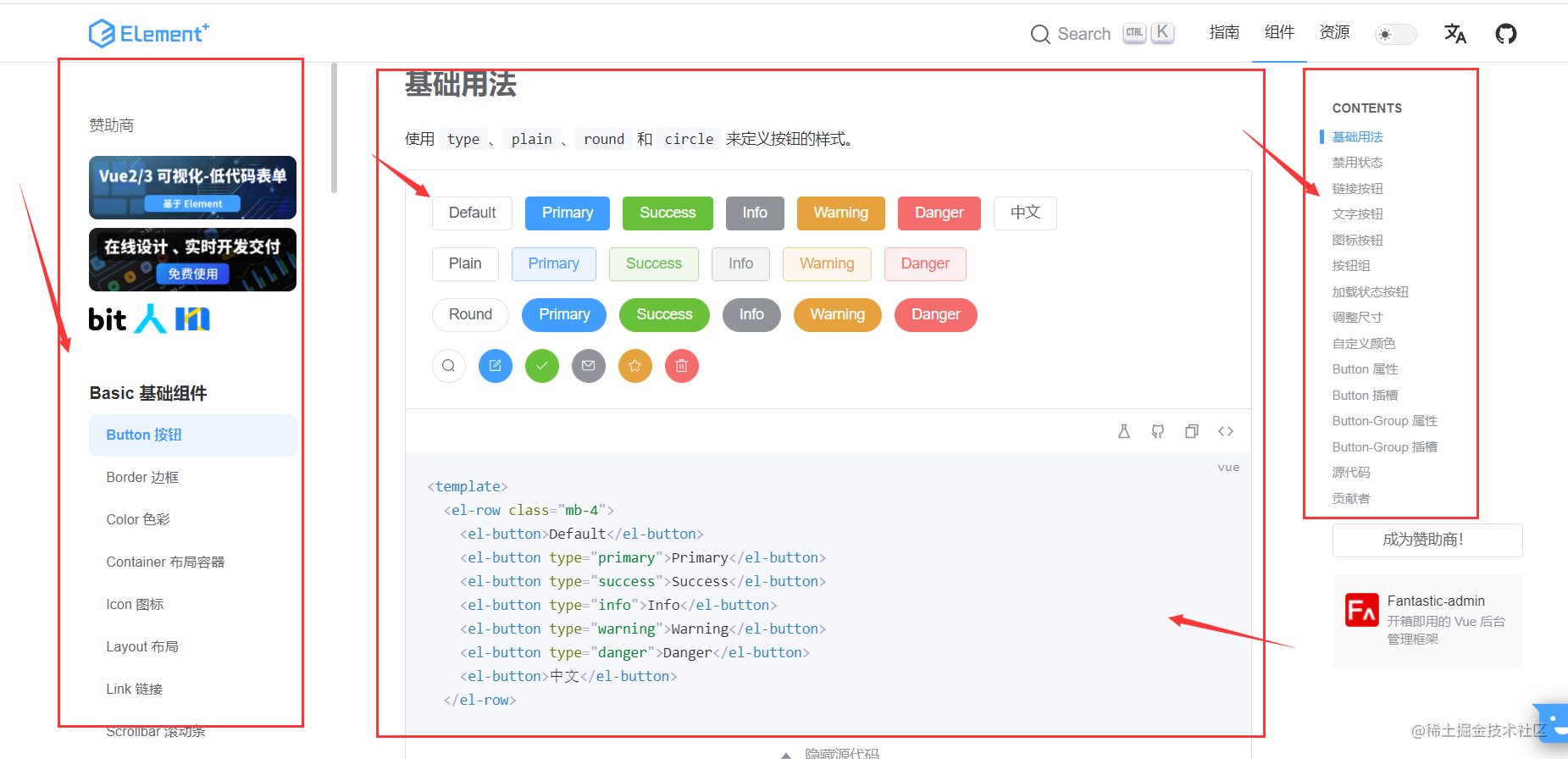
Task: Click the 中文 button
Action: (x=1025, y=213)
